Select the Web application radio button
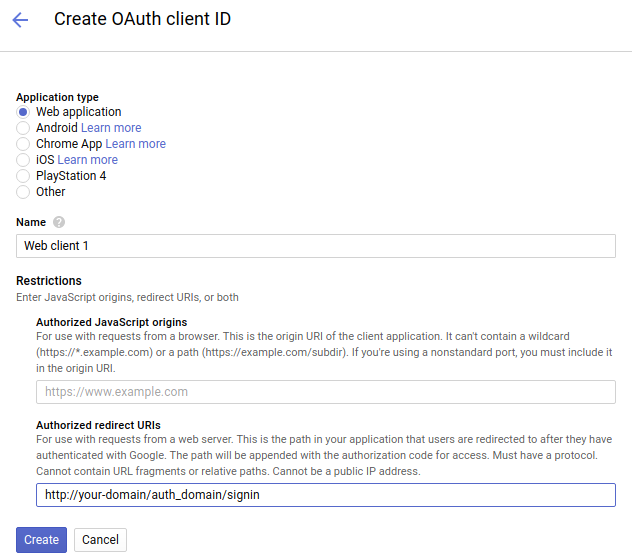This screenshot has width=632, height=556. point(23,112)
